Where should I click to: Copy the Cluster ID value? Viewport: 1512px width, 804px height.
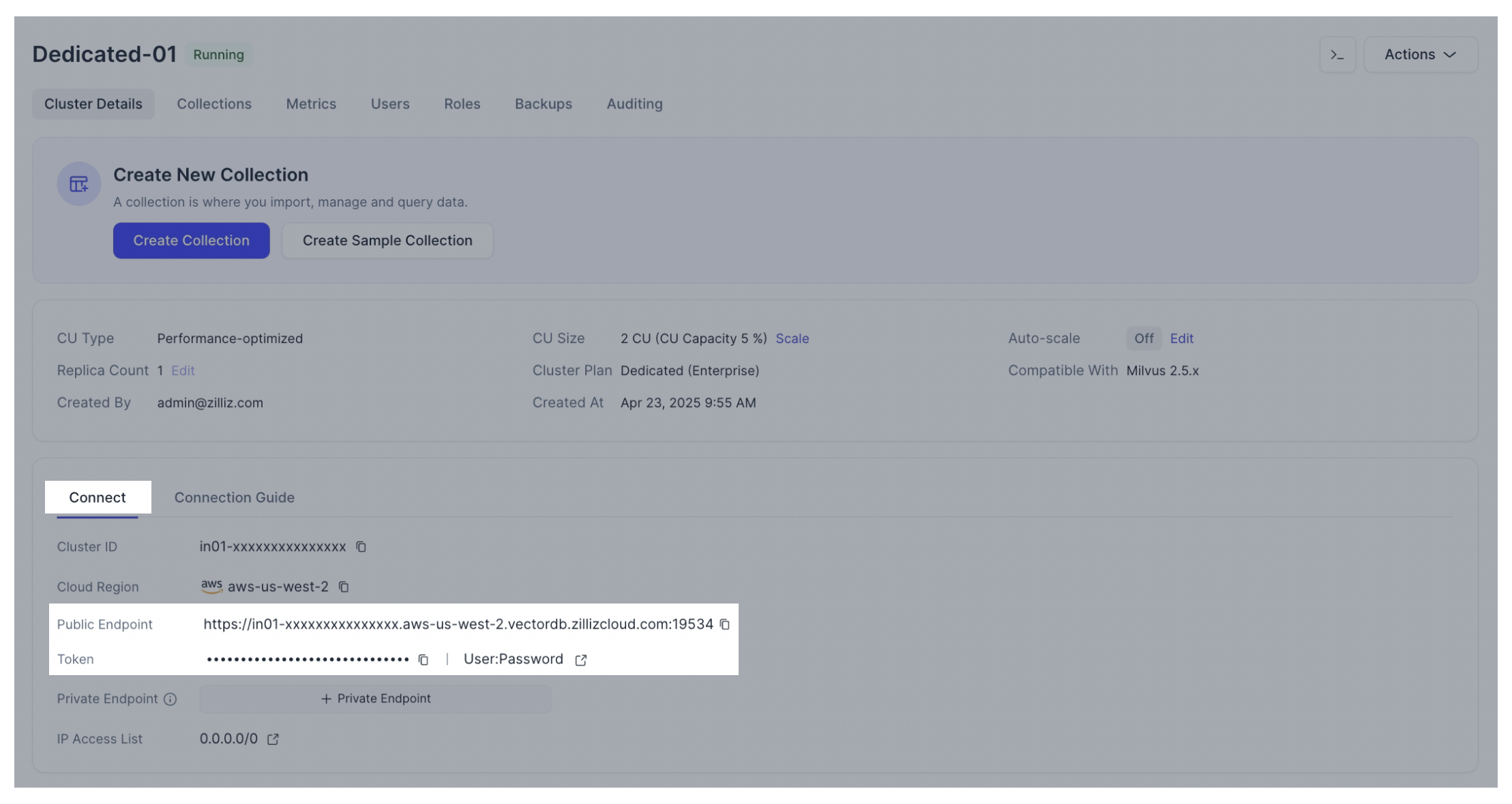[361, 547]
